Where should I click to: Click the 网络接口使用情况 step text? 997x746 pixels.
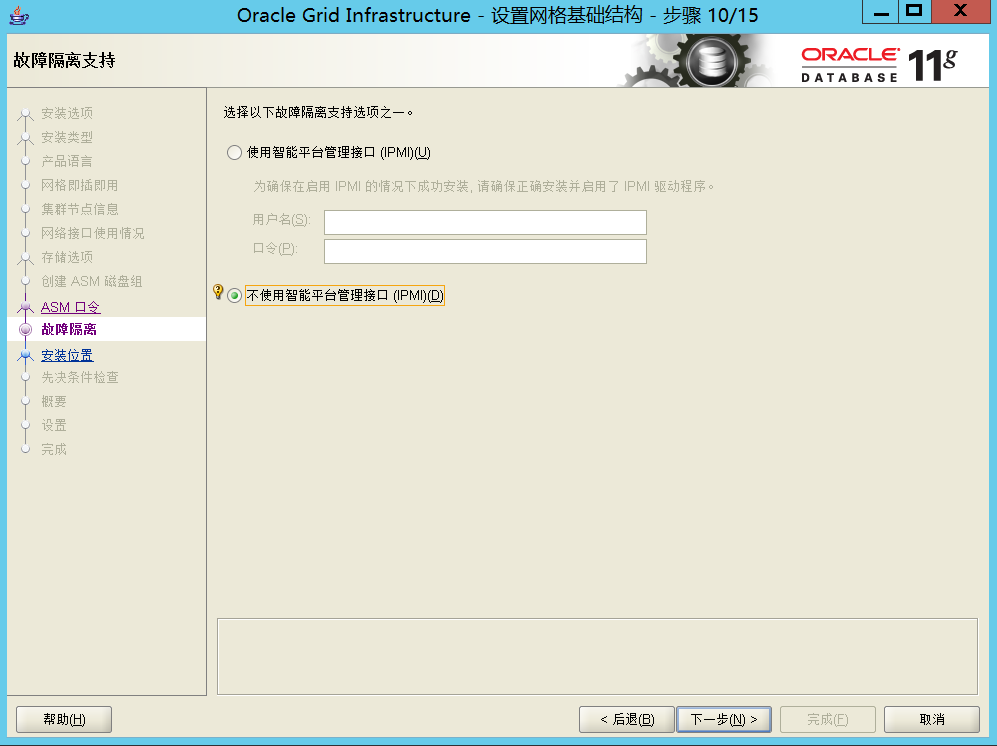(x=93, y=233)
